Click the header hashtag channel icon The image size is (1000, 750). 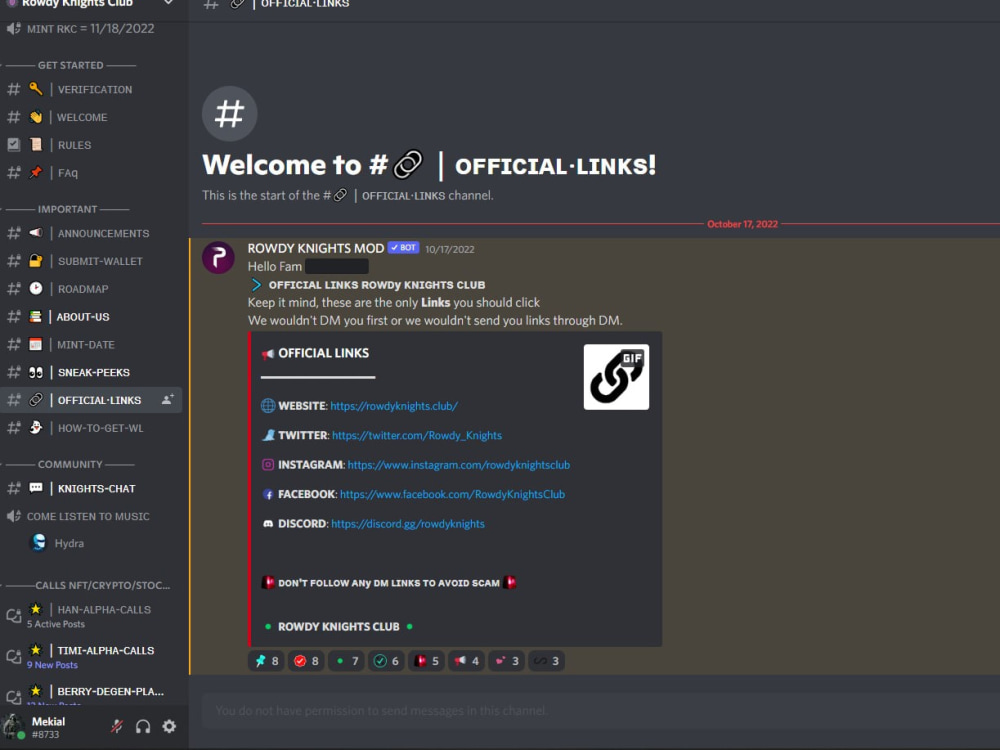click(x=211, y=4)
